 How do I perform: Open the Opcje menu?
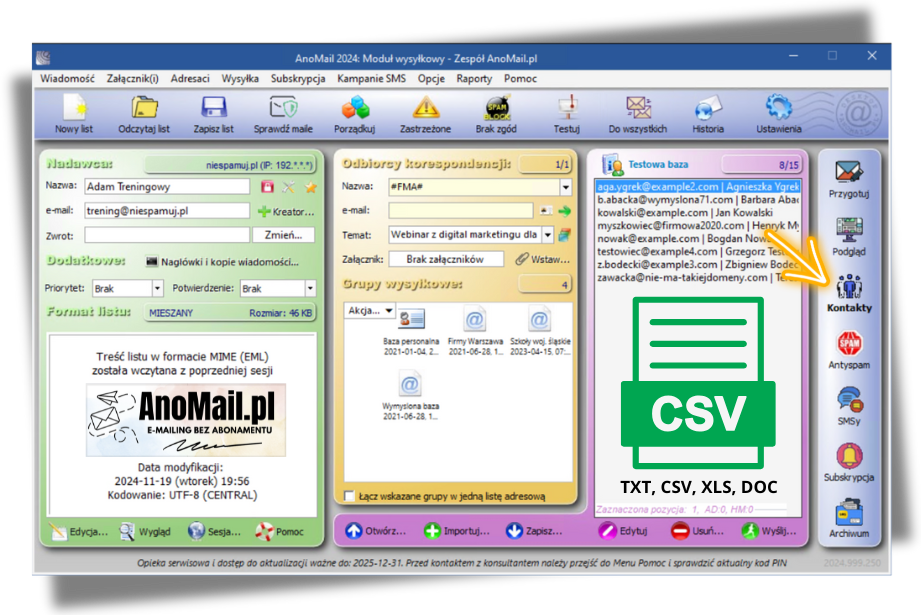[x=431, y=79]
